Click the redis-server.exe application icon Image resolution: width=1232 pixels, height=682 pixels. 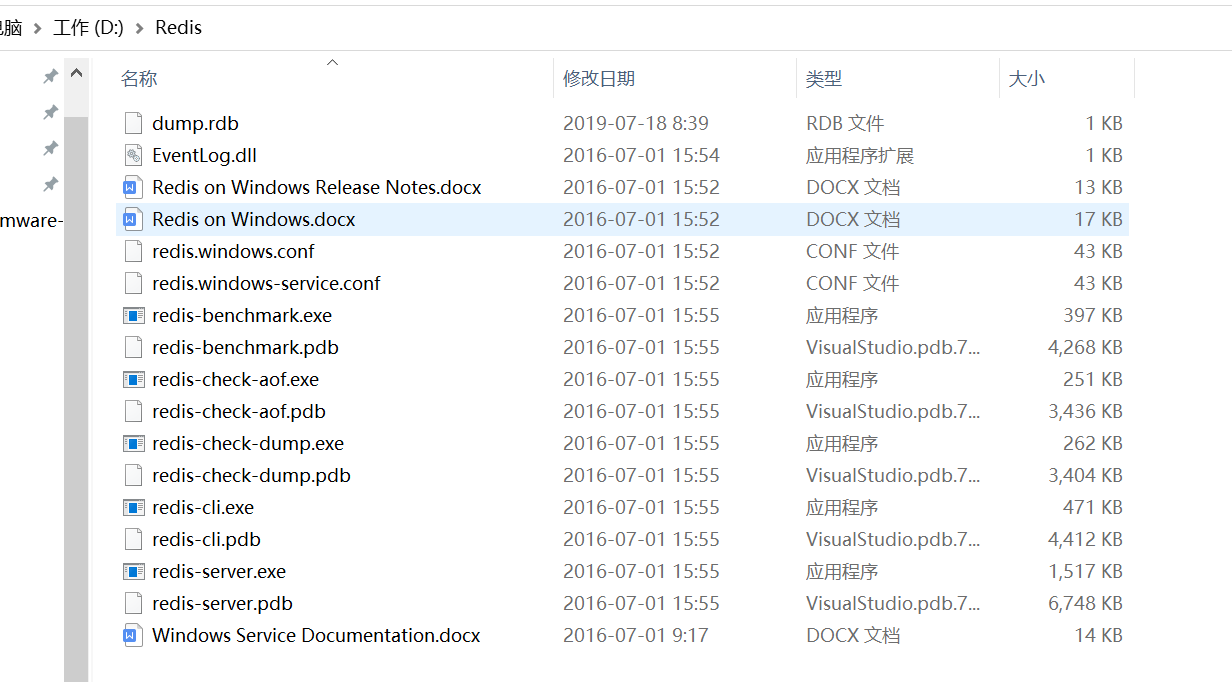[x=133, y=571]
